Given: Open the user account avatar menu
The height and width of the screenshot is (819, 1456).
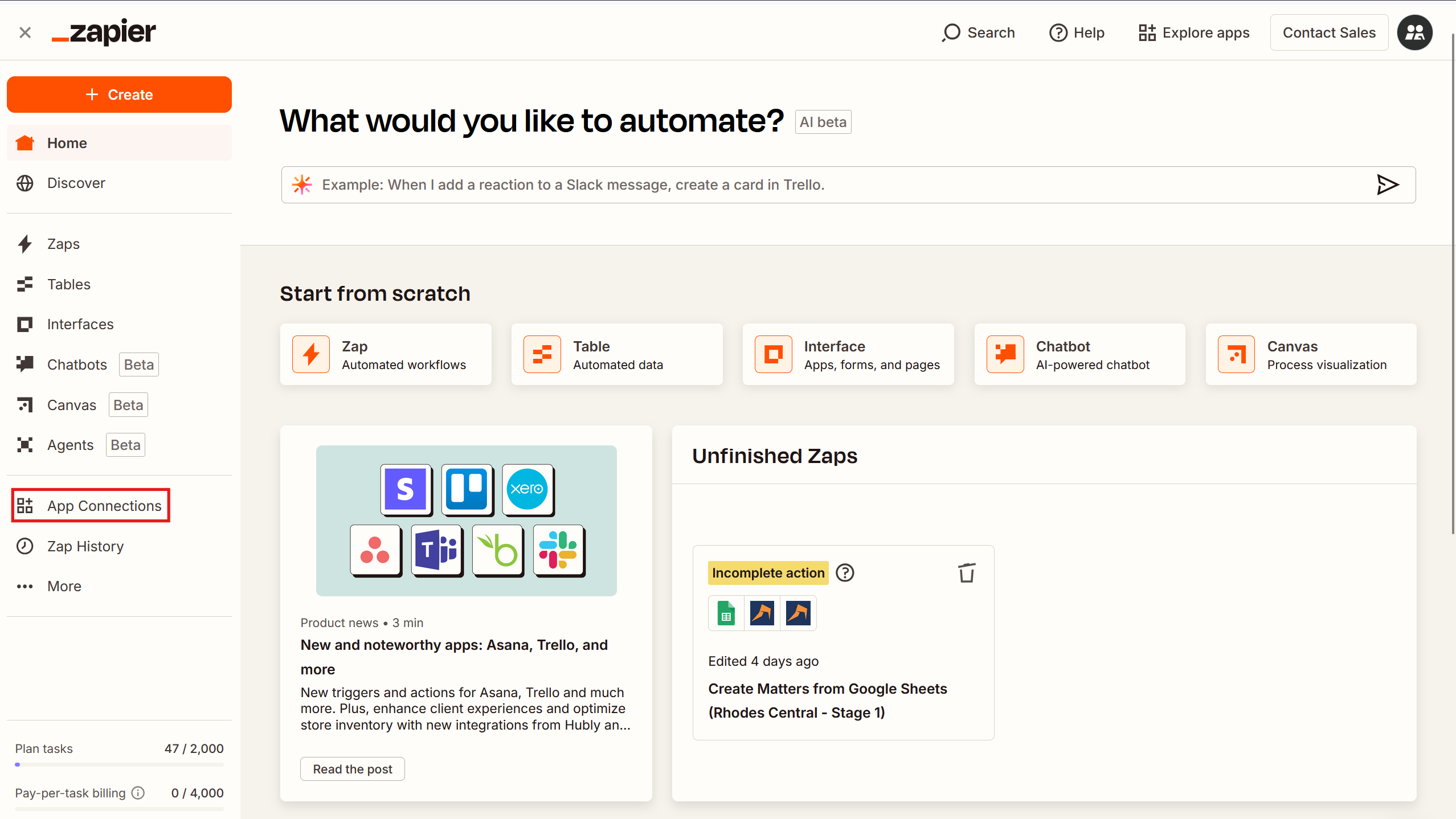Looking at the screenshot, I should [1415, 32].
